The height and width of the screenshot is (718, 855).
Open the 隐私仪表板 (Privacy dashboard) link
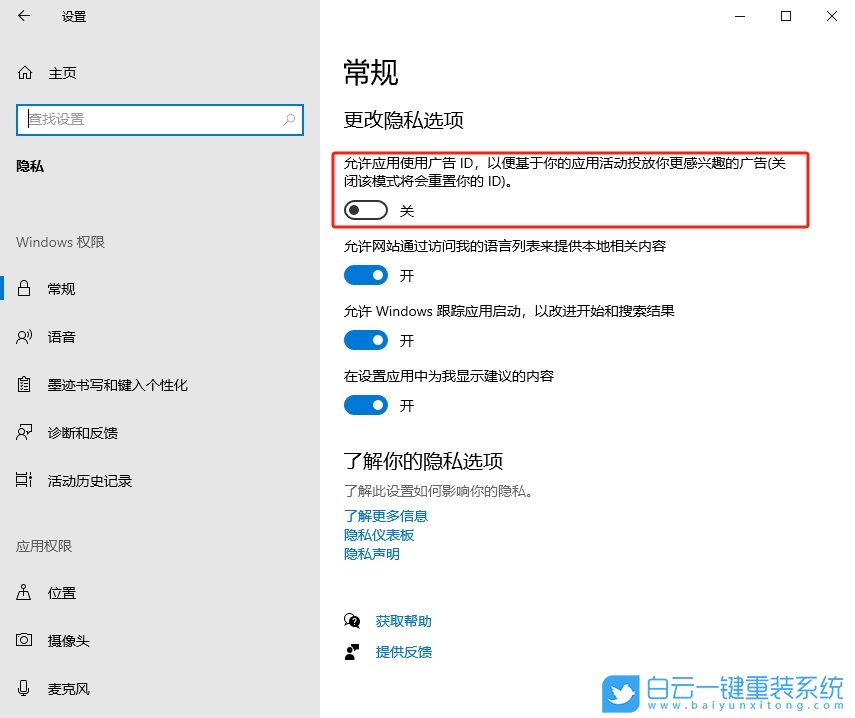378,535
